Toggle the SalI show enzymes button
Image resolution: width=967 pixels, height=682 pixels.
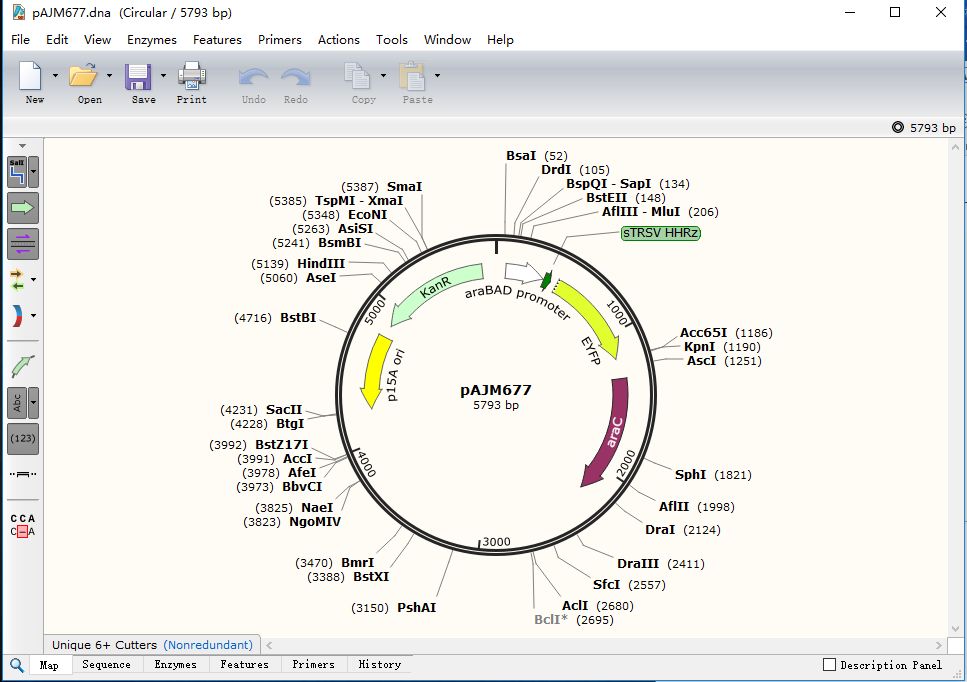17,172
